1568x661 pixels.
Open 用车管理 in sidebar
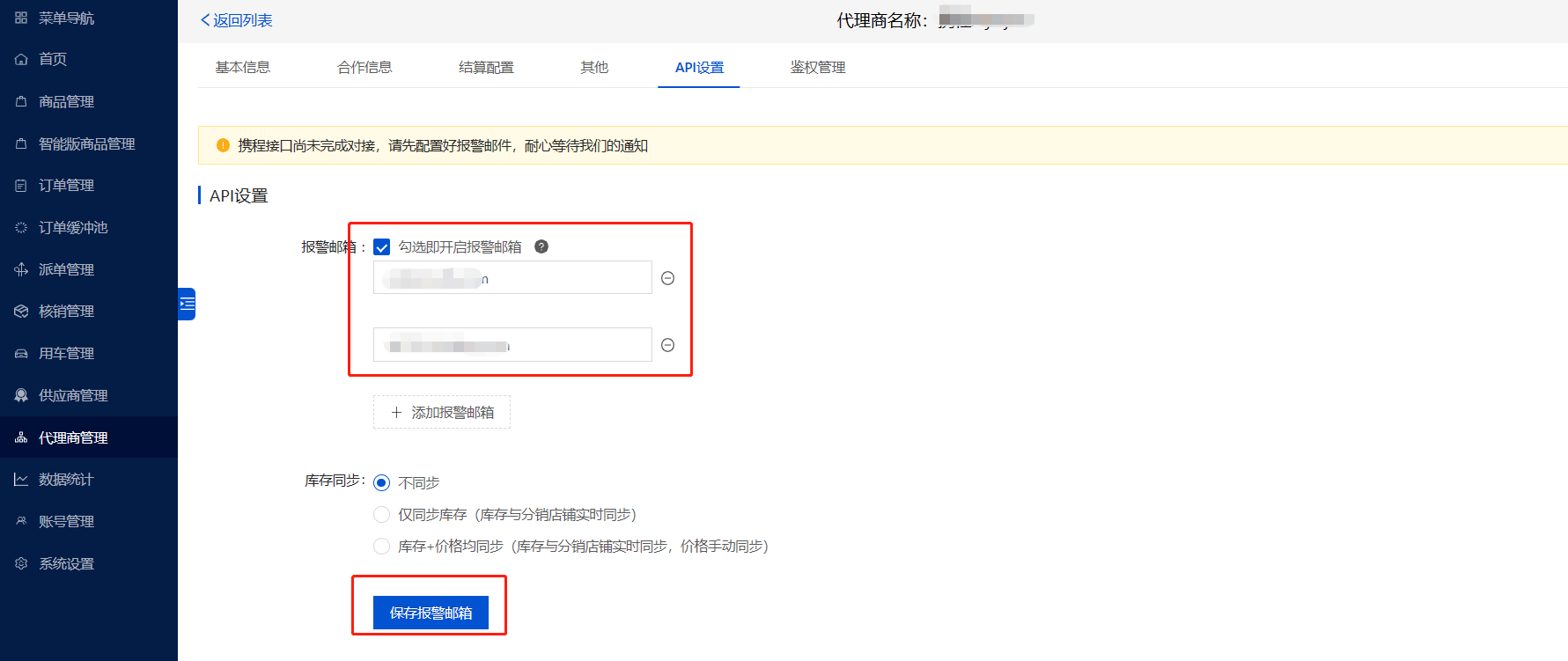[x=66, y=353]
